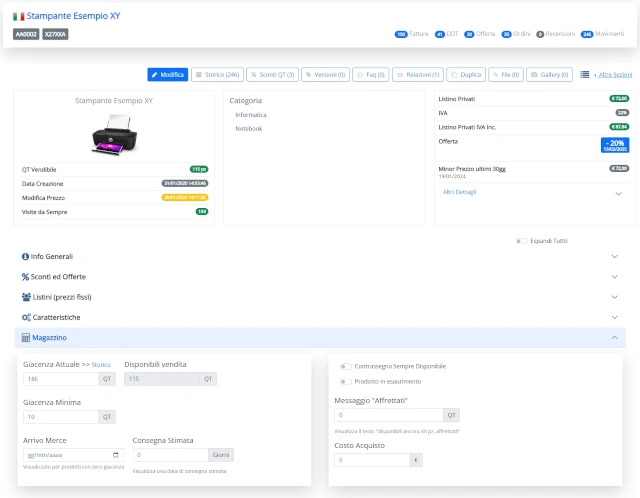
Task: Click the Info Generali info icon
Action: (x=25, y=256)
